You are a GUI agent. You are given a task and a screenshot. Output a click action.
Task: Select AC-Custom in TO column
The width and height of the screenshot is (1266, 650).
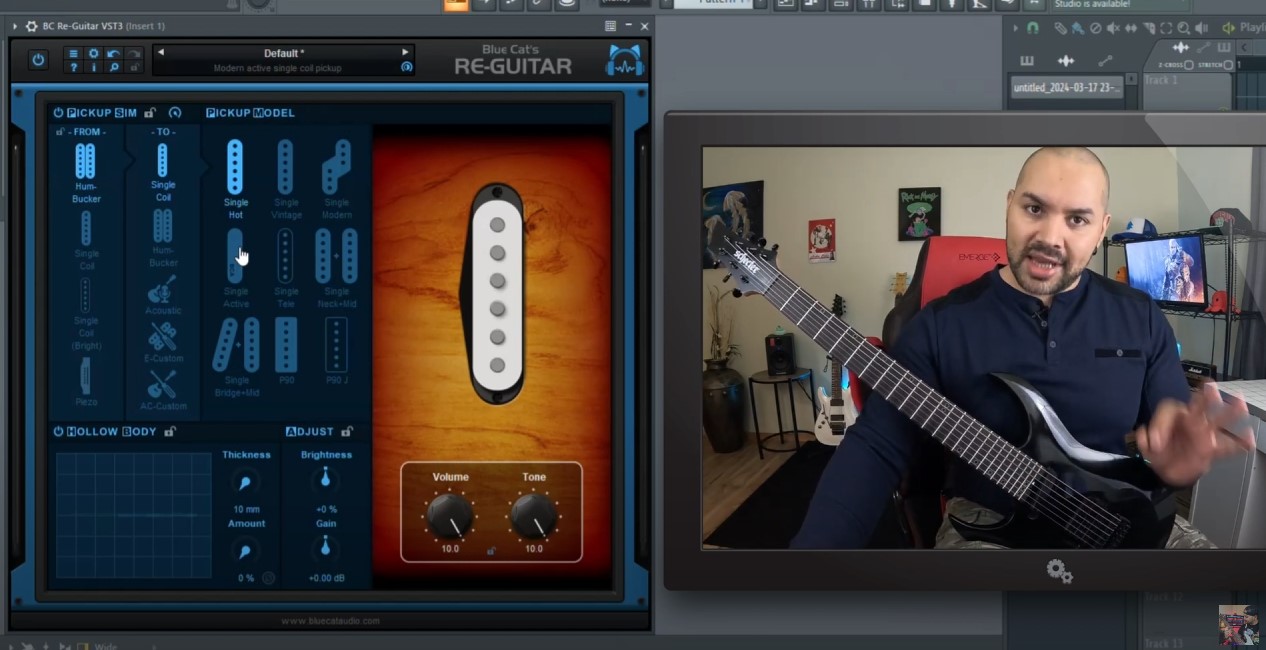163,390
